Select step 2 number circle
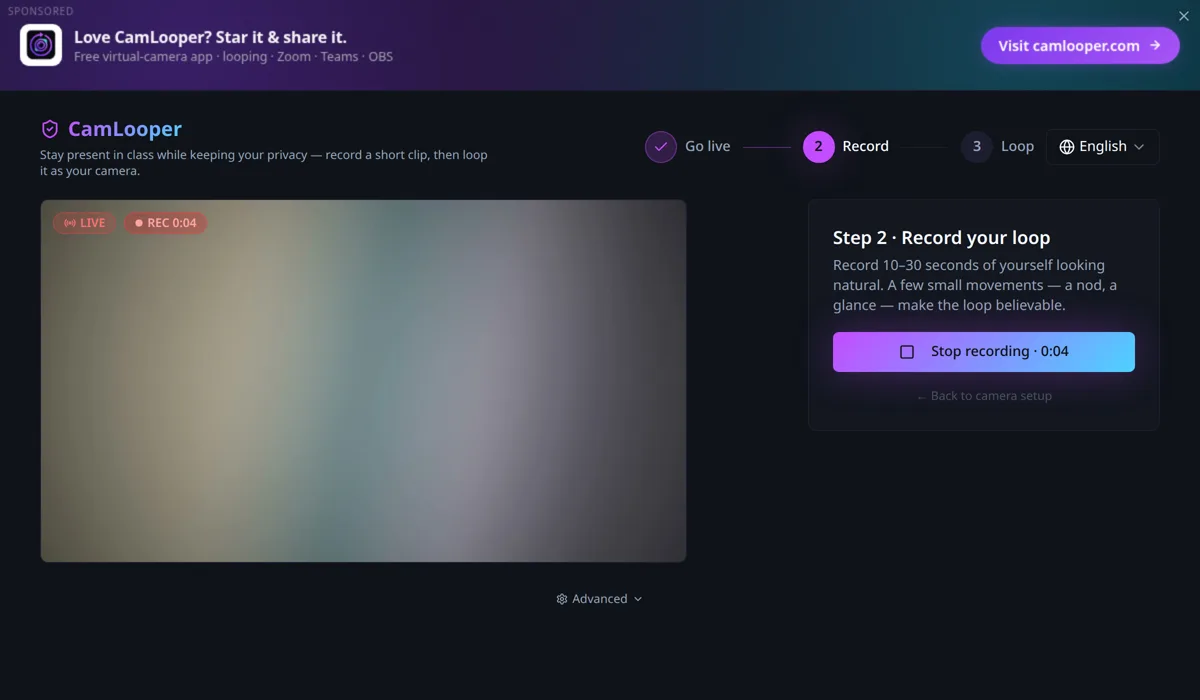 pyautogui.click(x=818, y=146)
